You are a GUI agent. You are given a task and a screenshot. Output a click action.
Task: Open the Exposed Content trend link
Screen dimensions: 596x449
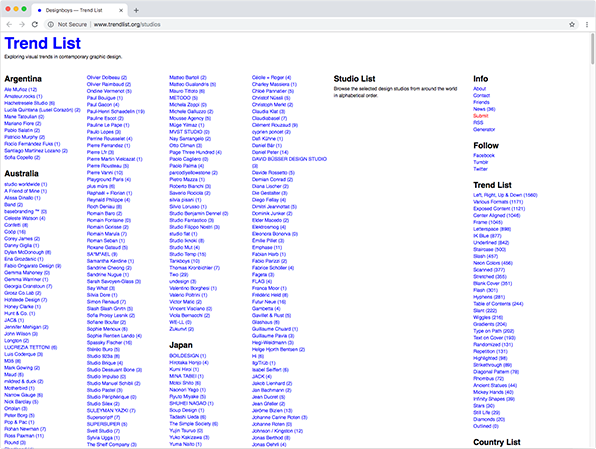[x=499, y=209]
